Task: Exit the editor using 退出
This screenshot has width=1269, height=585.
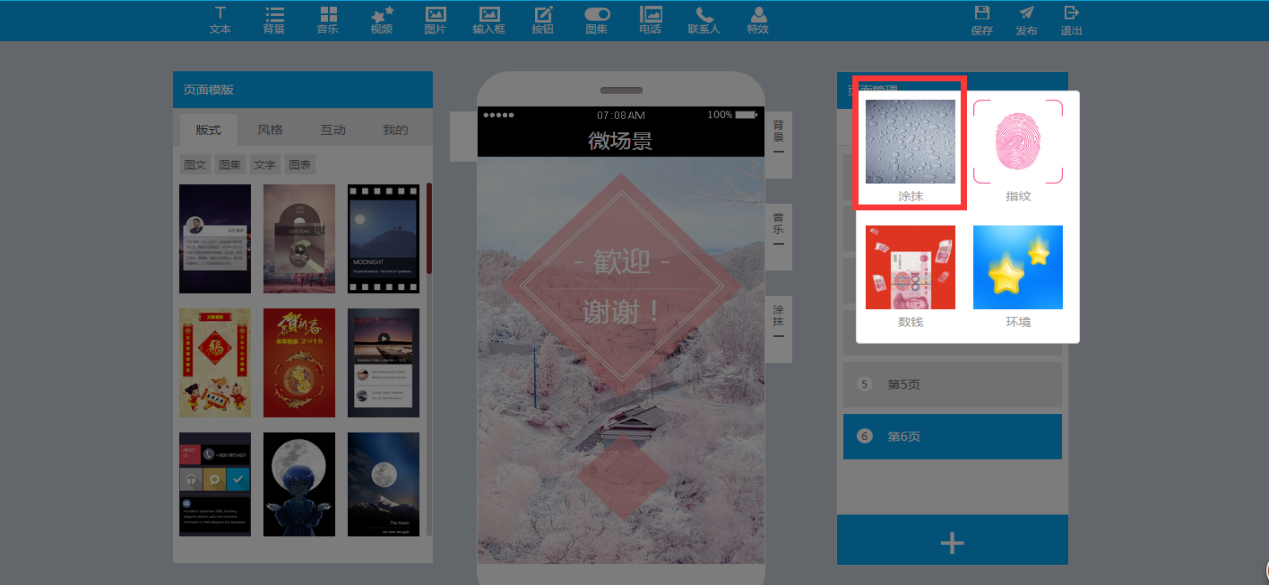Action: [1071, 20]
